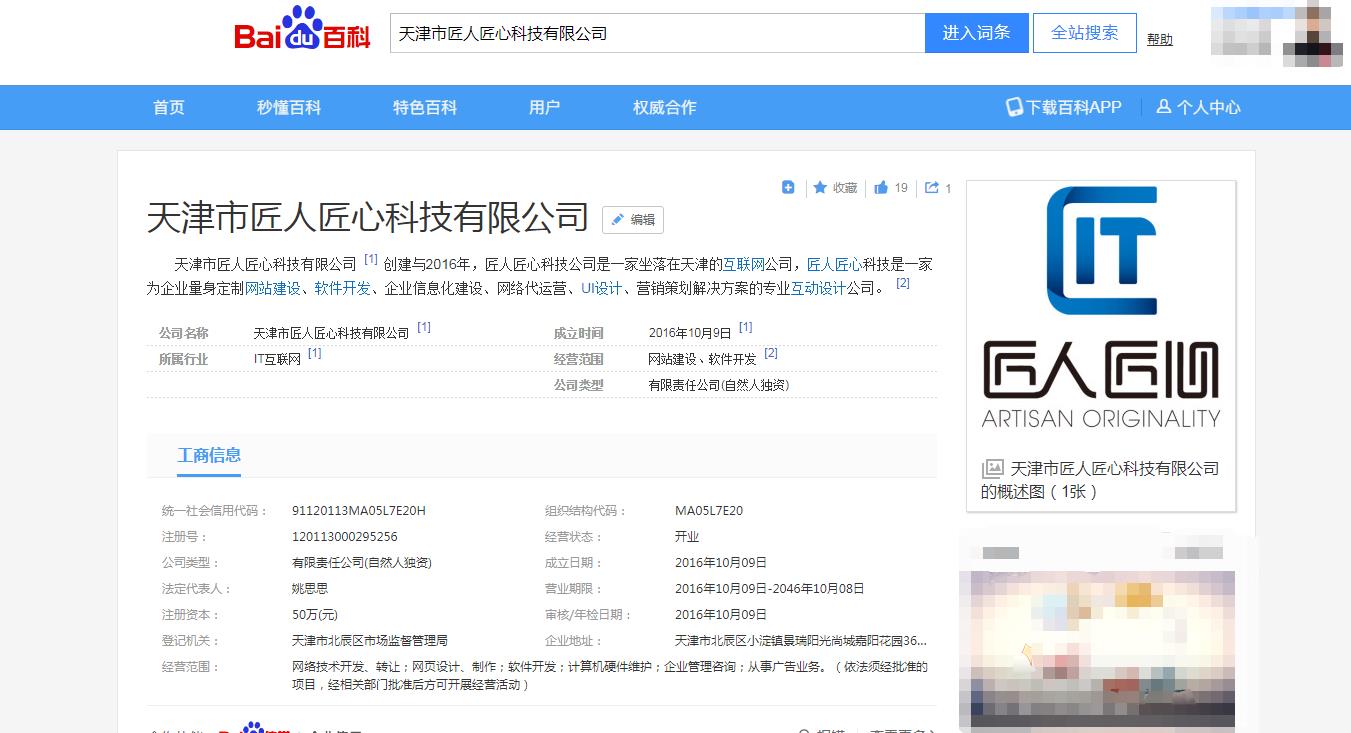Click the 收藏 star icon
This screenshot has width=1351, height=733.
[820, 187]
